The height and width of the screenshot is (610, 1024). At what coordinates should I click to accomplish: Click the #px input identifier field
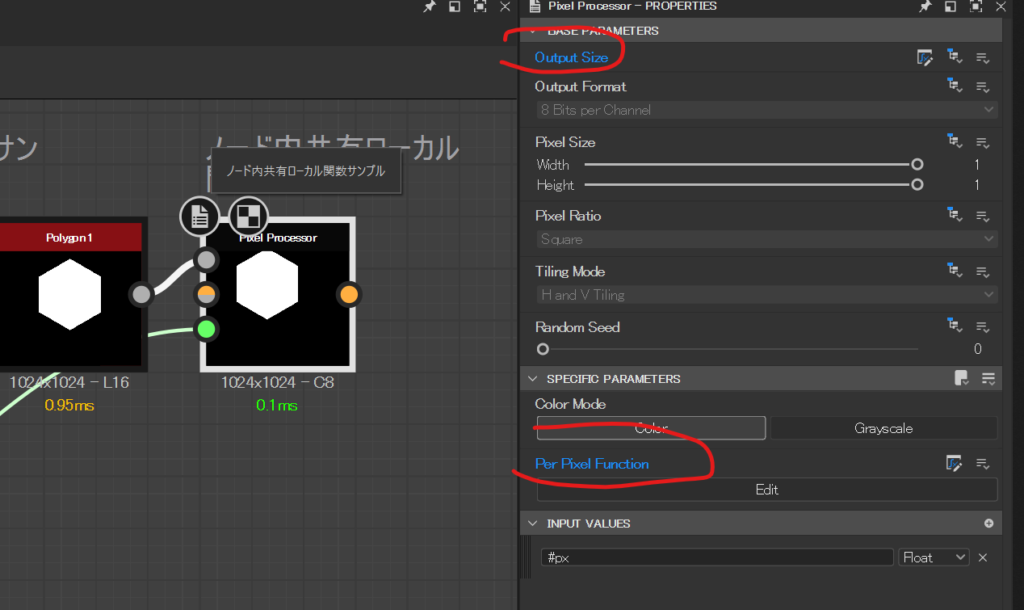point(715,558)
